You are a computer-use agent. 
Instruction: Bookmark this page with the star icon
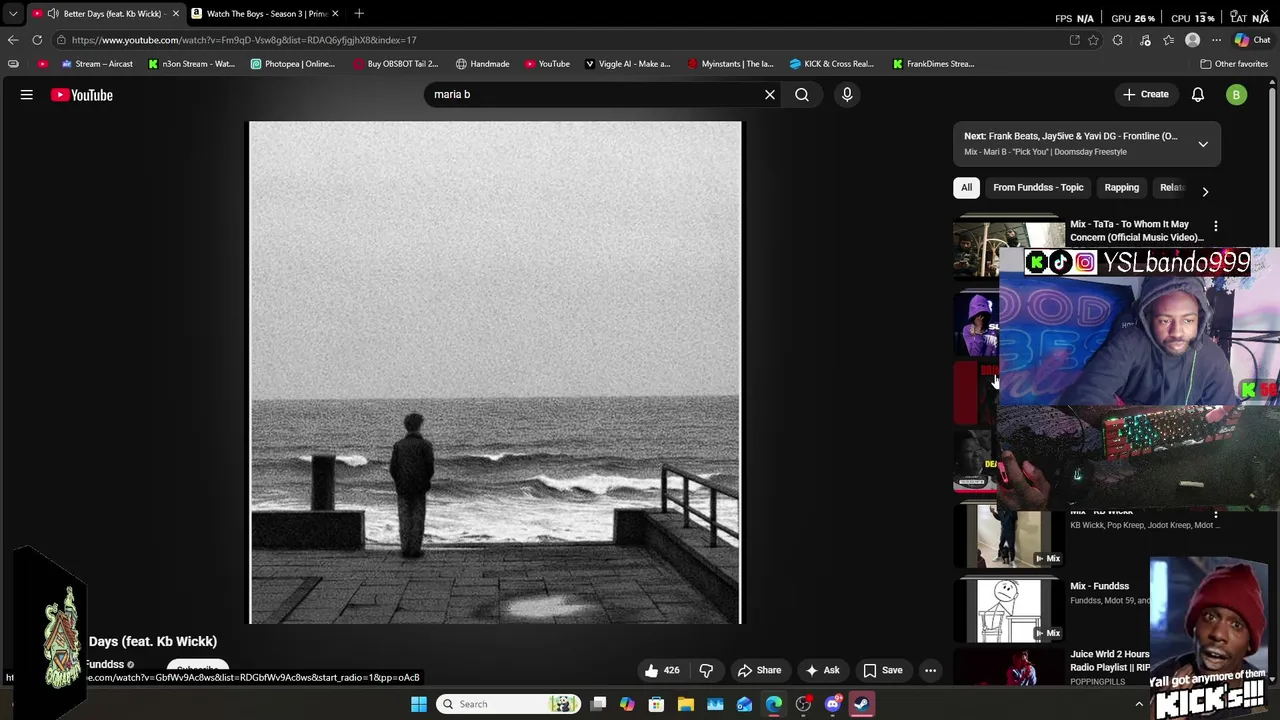tap(1093, 40)
